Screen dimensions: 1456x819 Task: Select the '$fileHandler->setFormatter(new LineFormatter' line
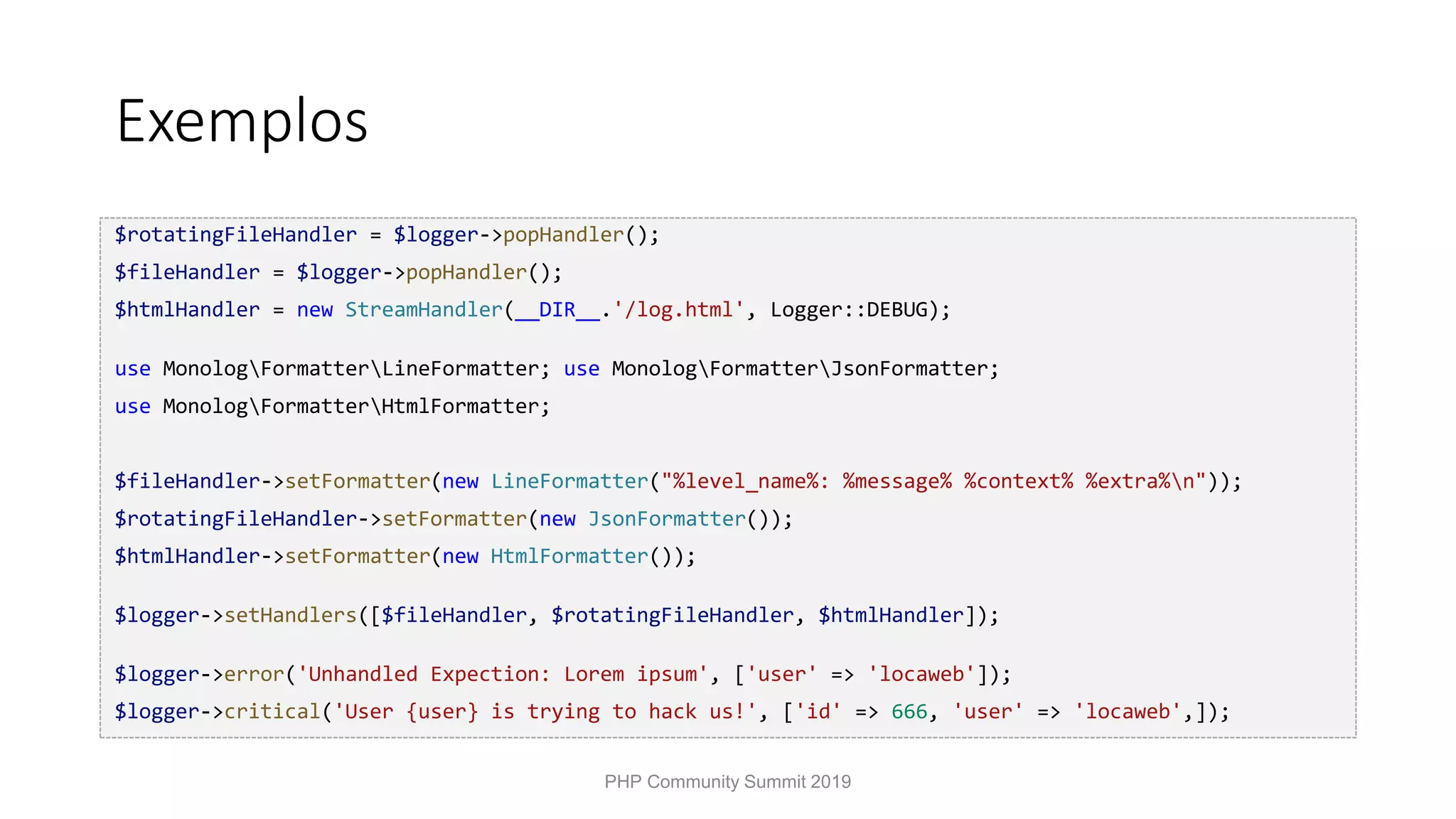678,481
